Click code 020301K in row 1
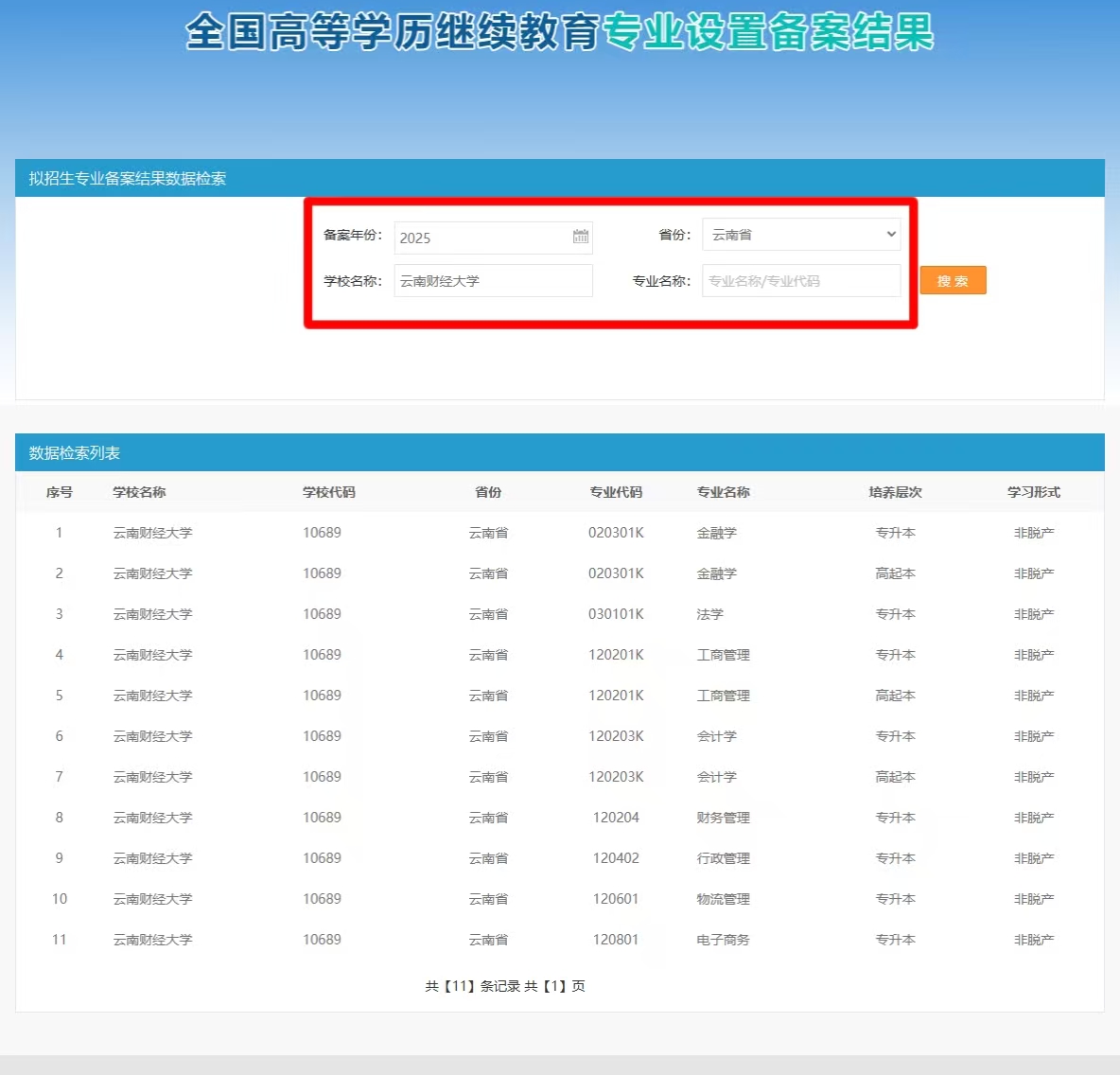This screenshot has height=1075, width=1120. [617, 533]
